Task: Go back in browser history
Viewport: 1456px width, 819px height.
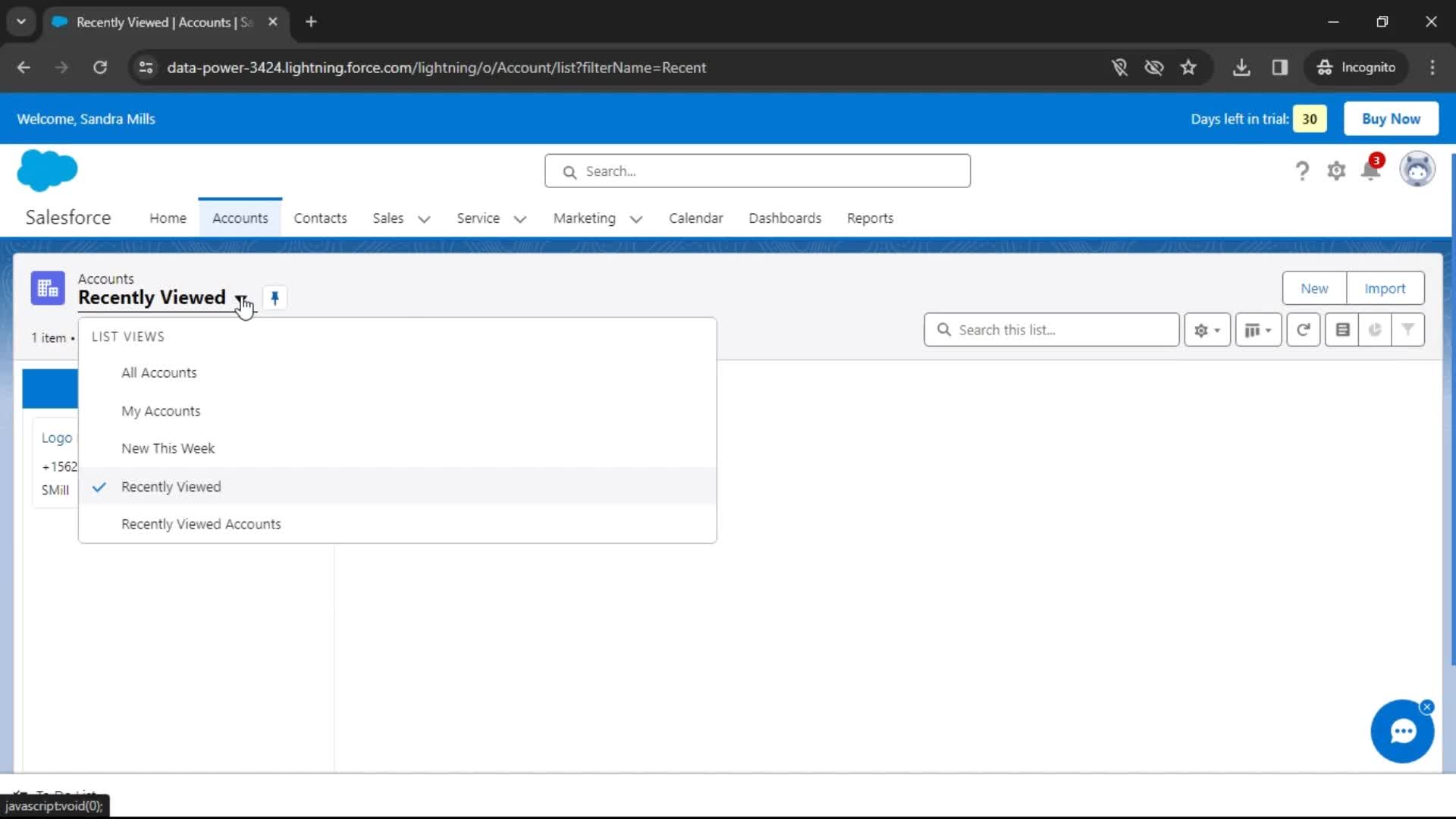Action: [x=24, y=67]
